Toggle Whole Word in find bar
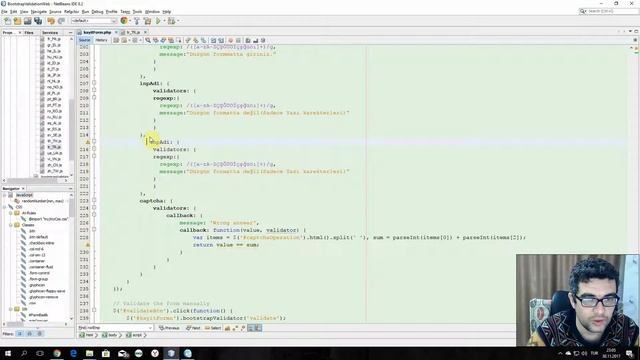 (235, 328)
